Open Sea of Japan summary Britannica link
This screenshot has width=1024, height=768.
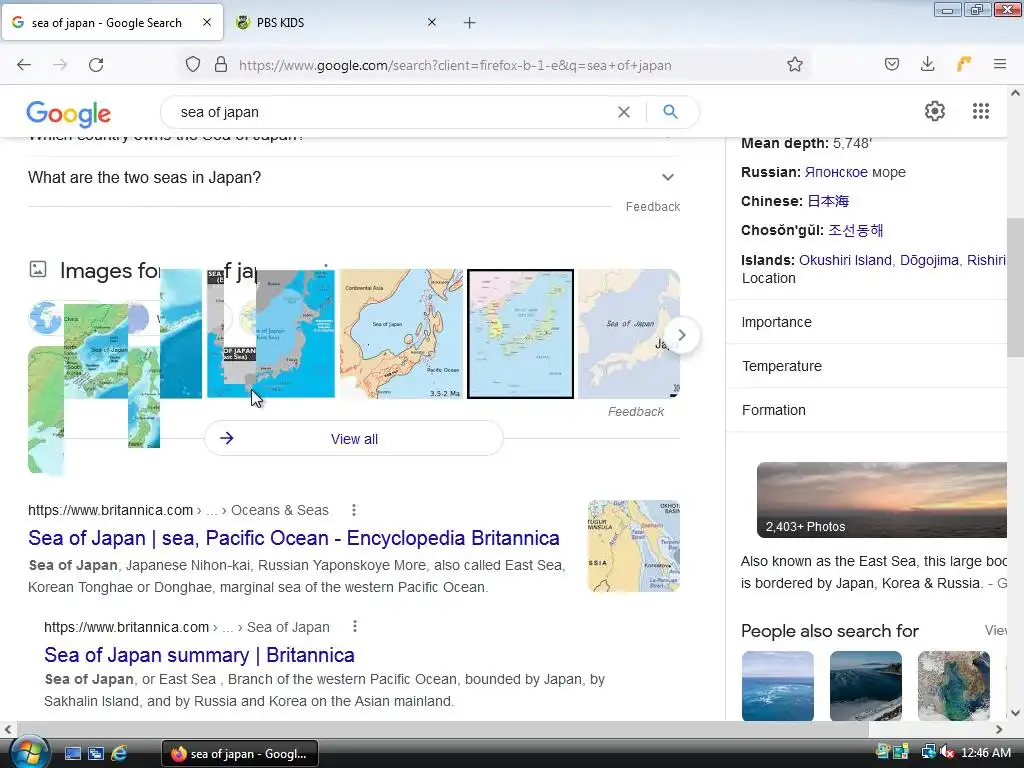point(199,655)
